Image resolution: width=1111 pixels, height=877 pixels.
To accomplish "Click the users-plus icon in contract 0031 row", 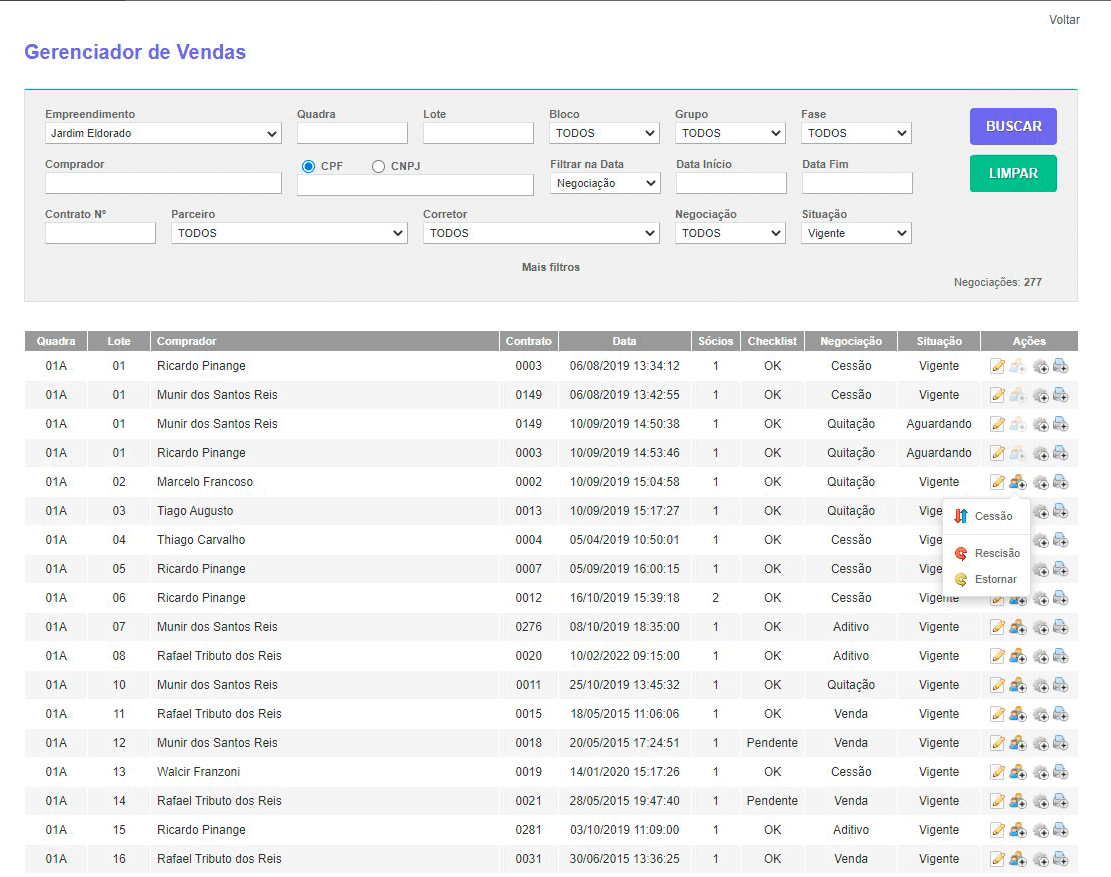I will (x=1018, y=859).
